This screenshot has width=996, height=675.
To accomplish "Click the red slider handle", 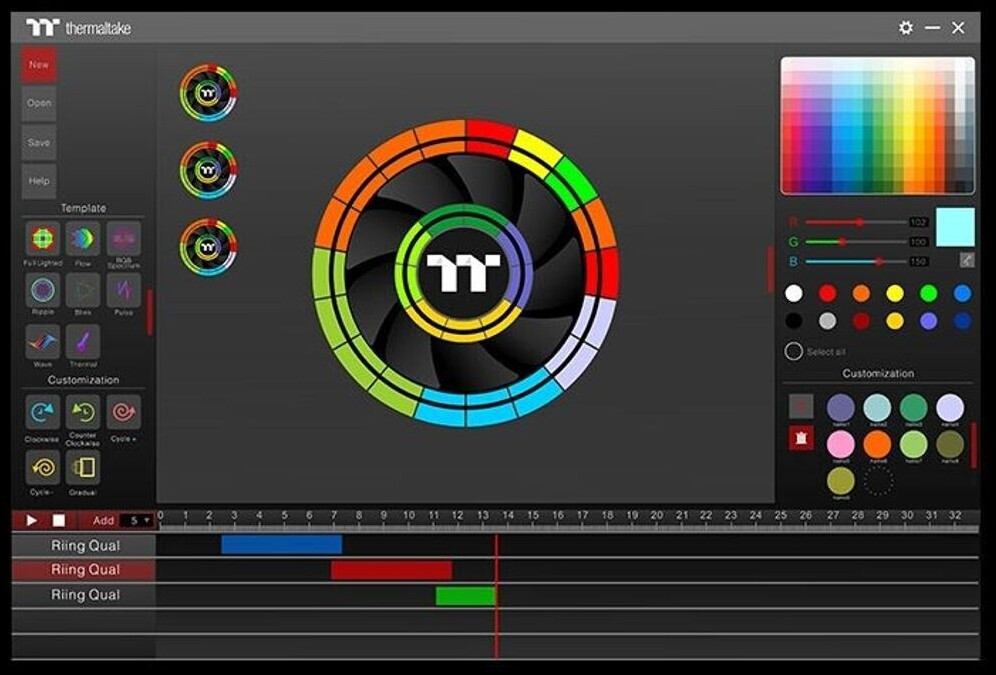I will pos(859,222).
